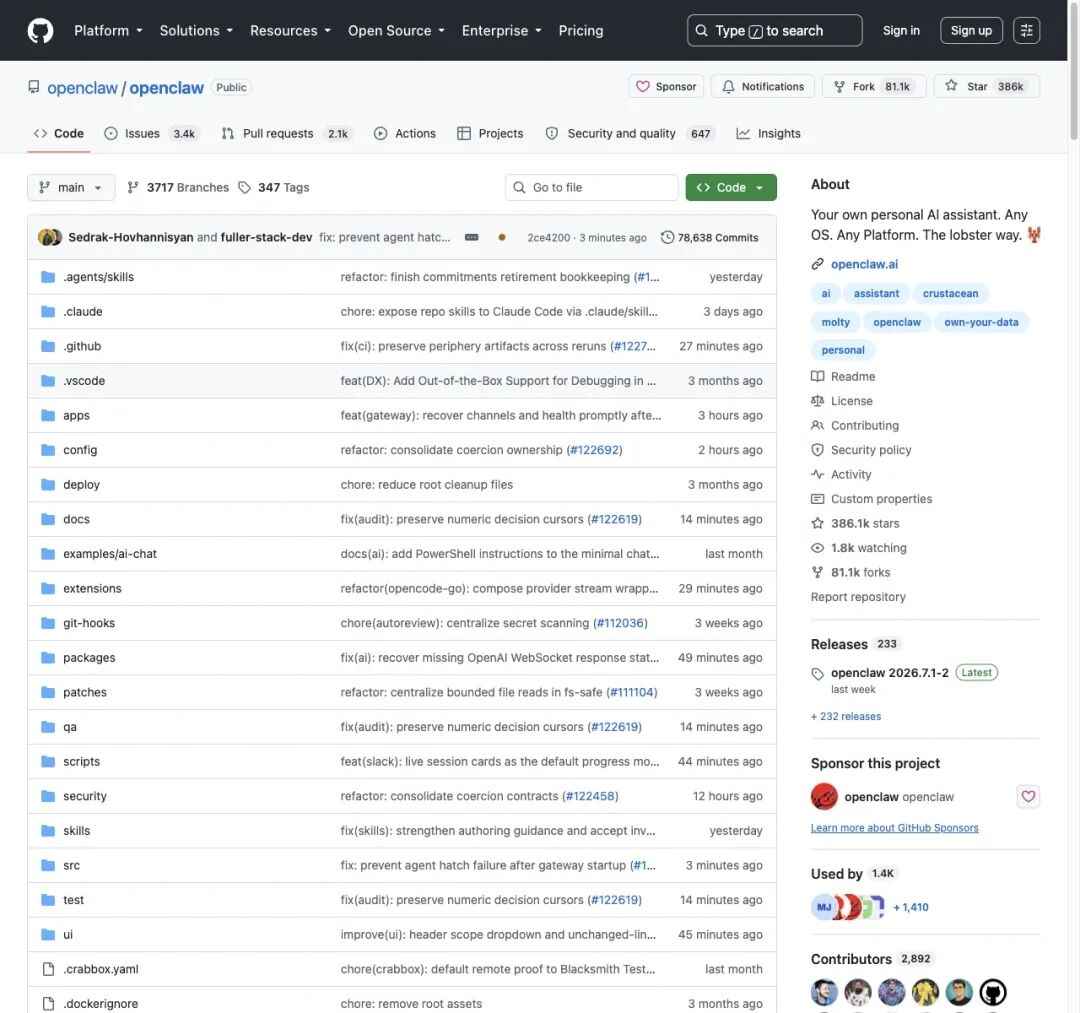
Task: Focus the Go to file input
Action: pos(592,187)
